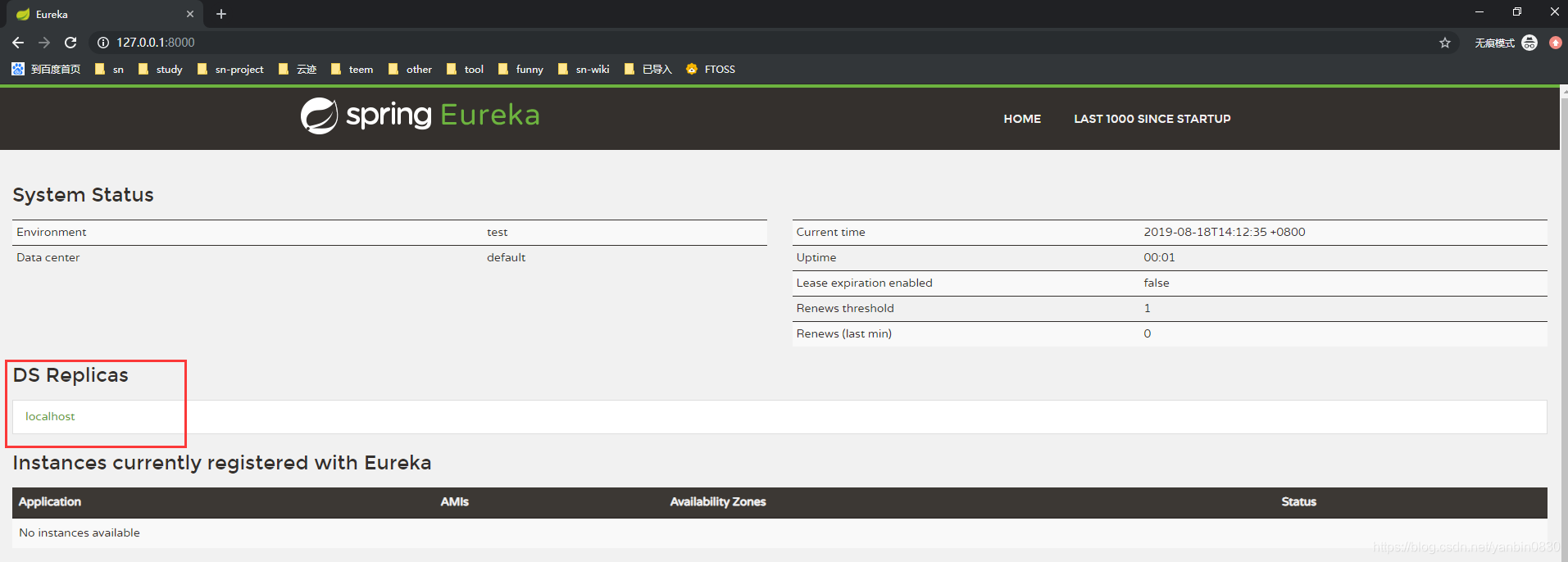Click the Application column header
Image resolution: width=1568 pixels, height=562 pixels.
tap(50, 501)
